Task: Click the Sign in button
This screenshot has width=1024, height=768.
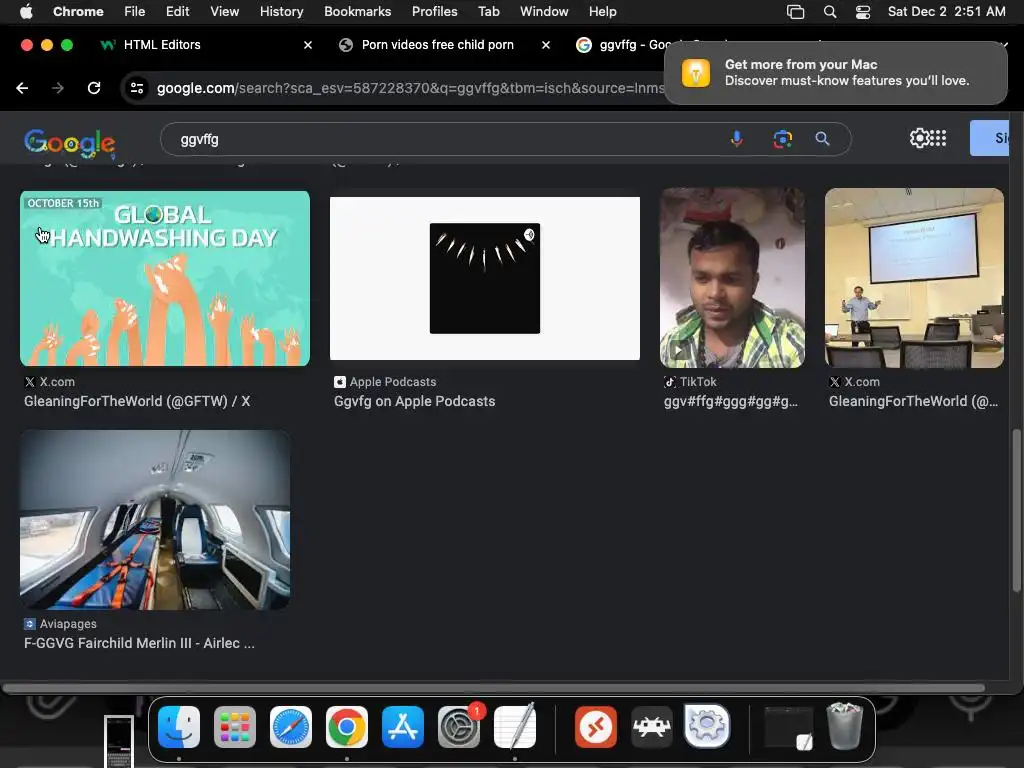Action: click(989, 138)
